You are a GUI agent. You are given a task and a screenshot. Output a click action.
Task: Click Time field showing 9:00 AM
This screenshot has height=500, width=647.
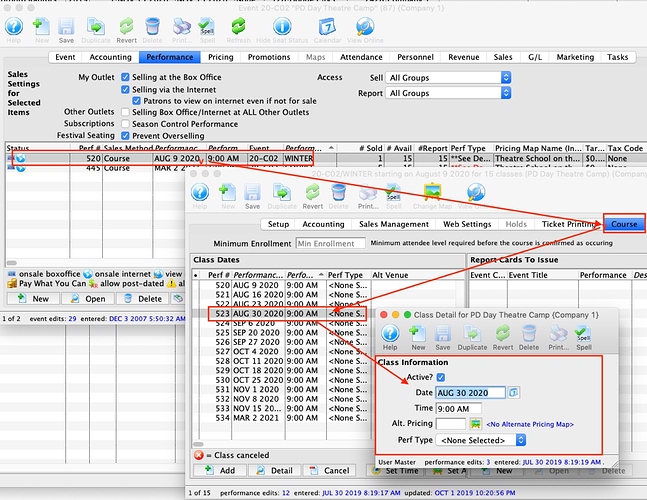pyautogui.click(x=458, y=408)
